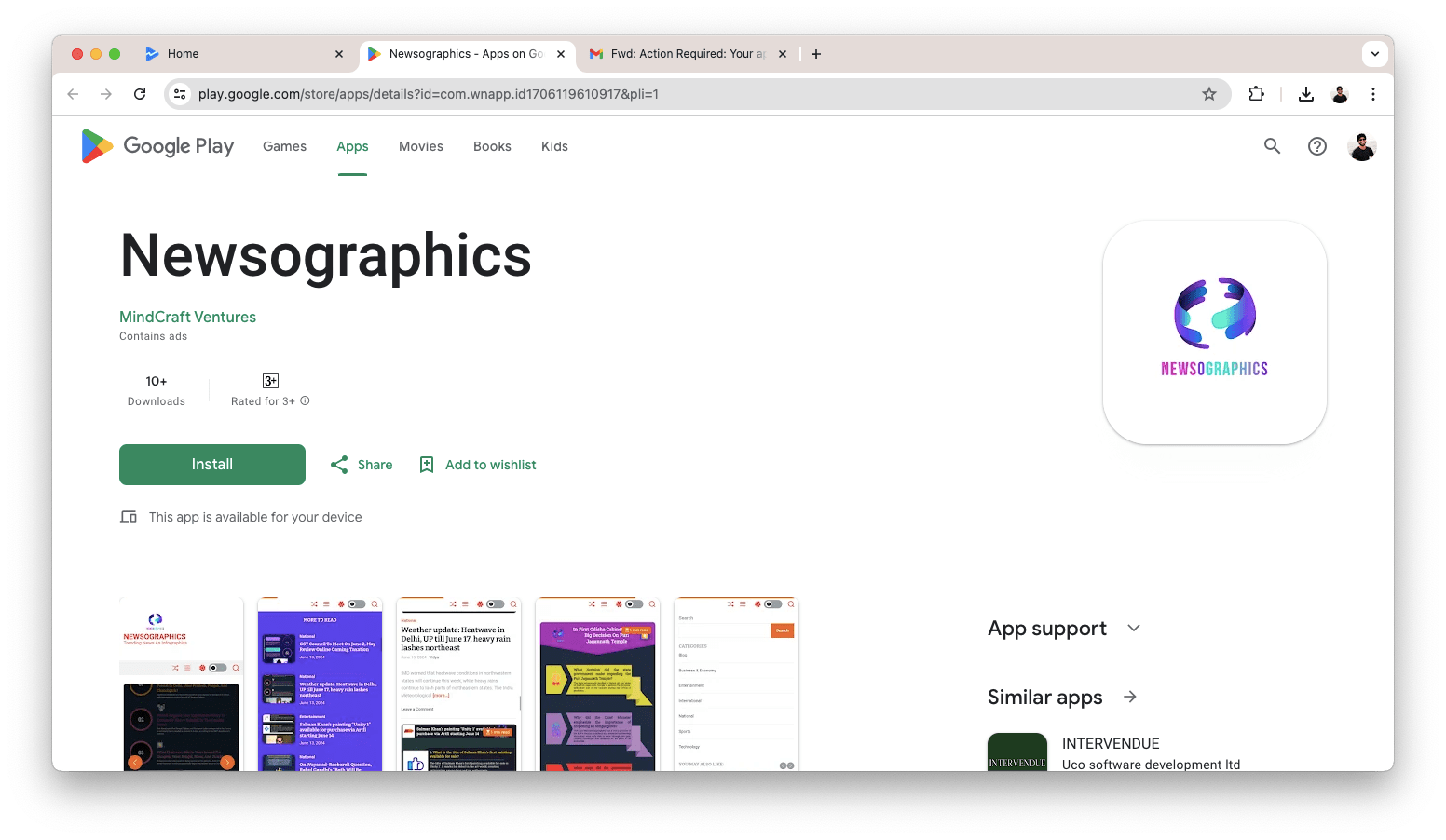Open the tab search dropdown in Chrome
1446x840 pixels.
[1375, 54]
